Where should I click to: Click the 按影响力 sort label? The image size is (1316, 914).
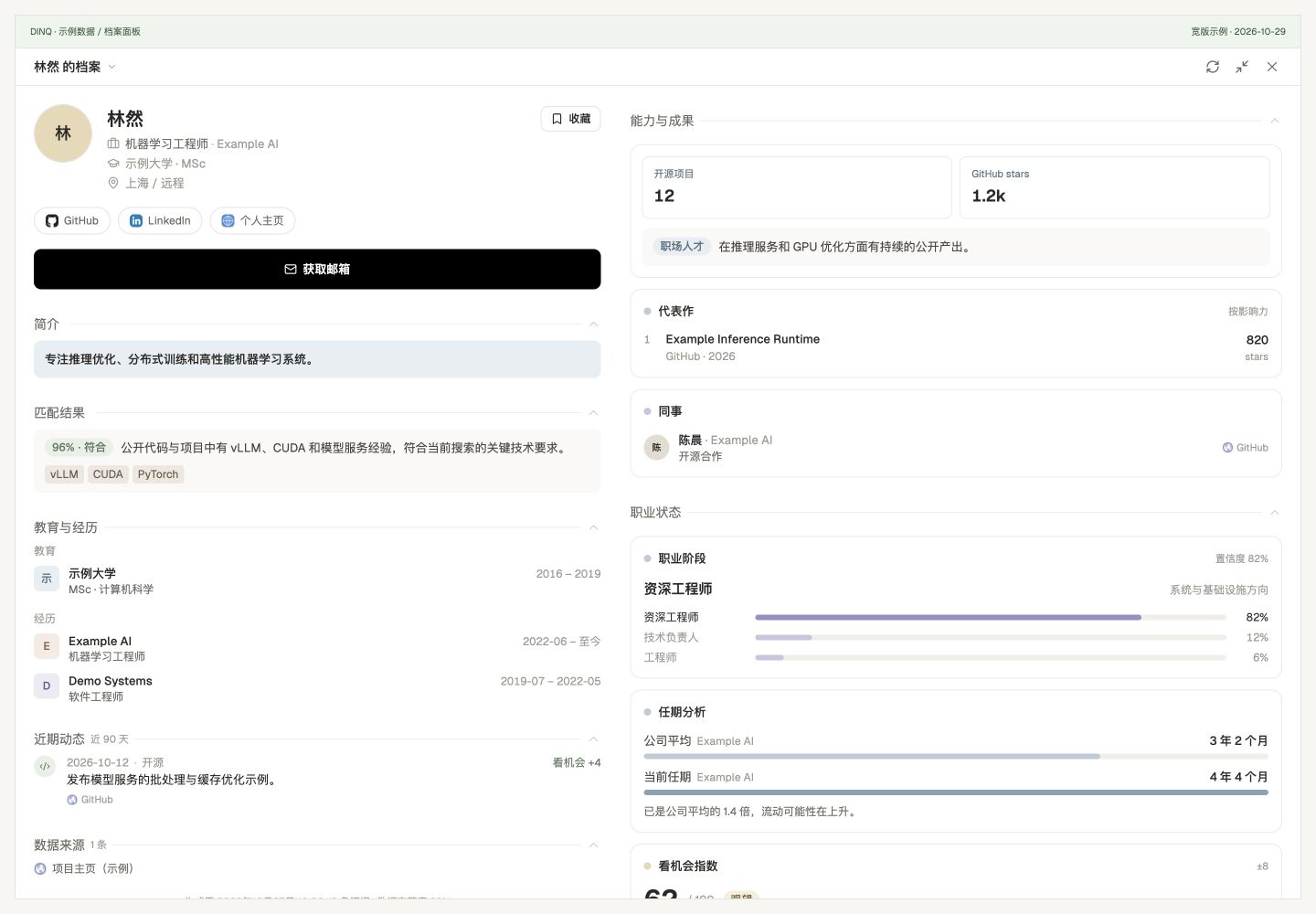1248,312
